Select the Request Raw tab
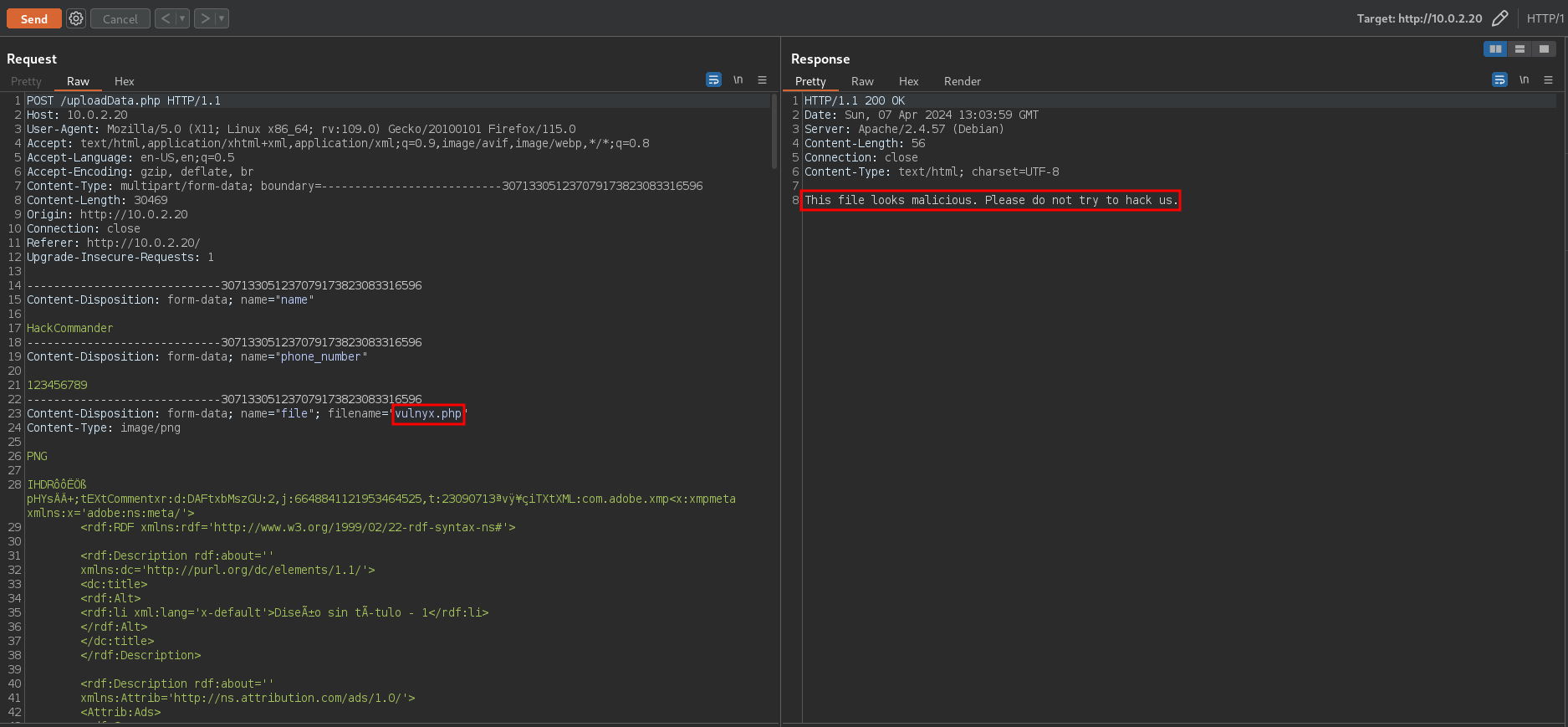1568x727 pixels. [78, 81]
